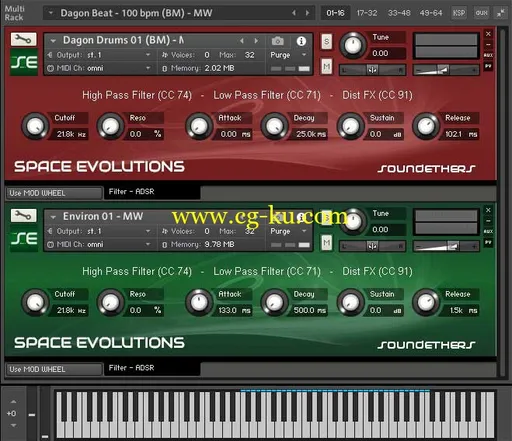Open the Dagon Drums instrument name dropdown
The height and width of the screenshot is (441, 512).
53,41
